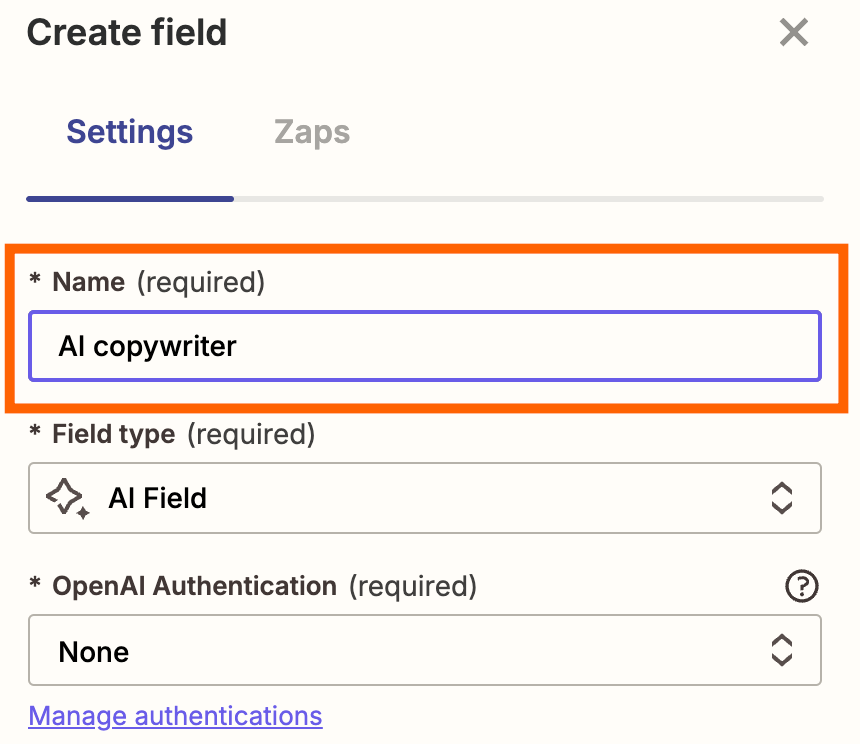
Task: Click the "Create field" panel heading
Action: (127, 33)
